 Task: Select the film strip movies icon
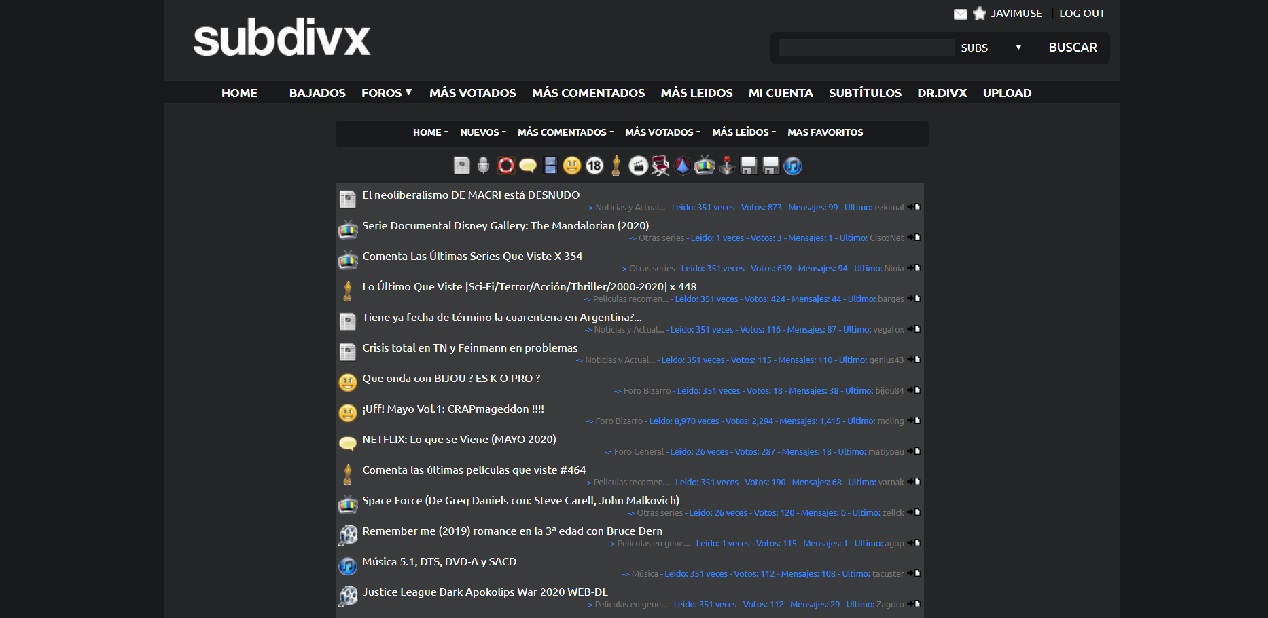tap(550, 165)
